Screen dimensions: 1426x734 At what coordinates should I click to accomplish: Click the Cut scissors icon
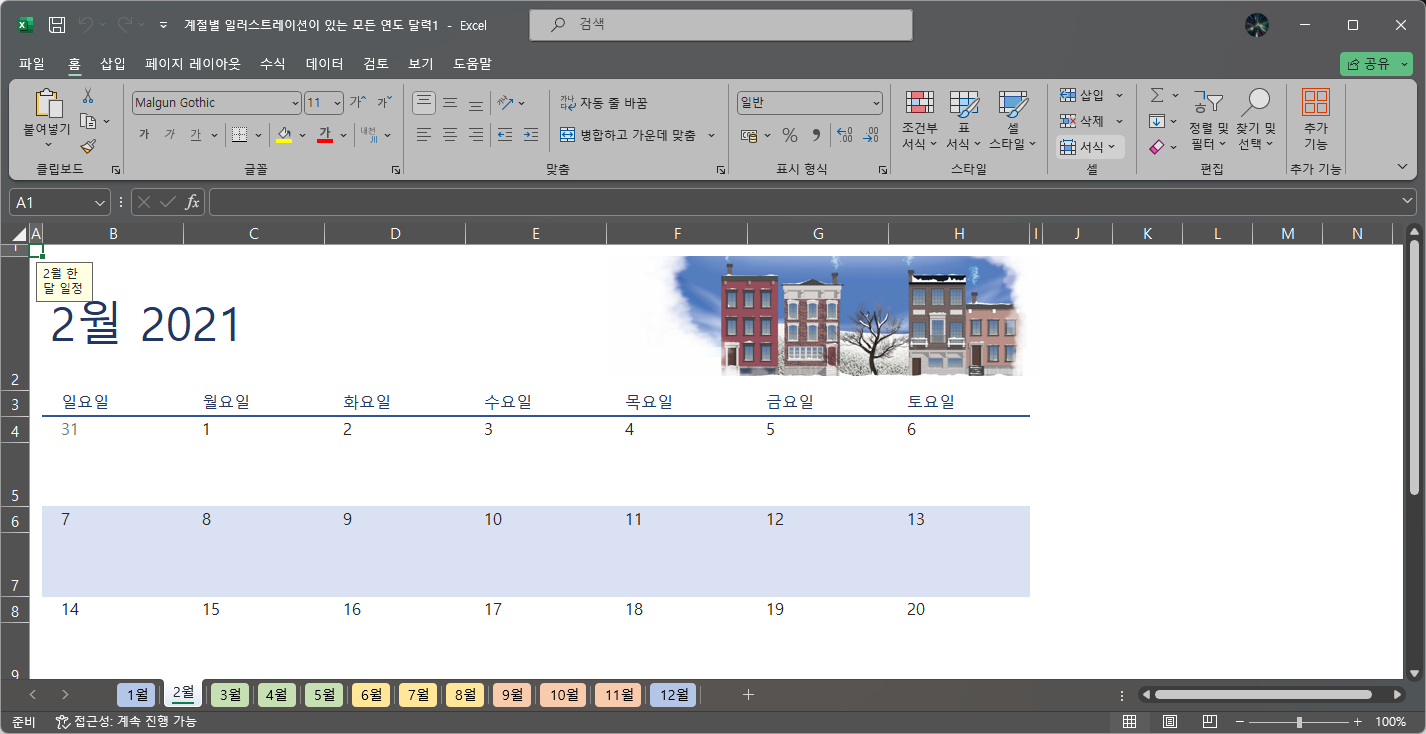click(x=88, y=95)
